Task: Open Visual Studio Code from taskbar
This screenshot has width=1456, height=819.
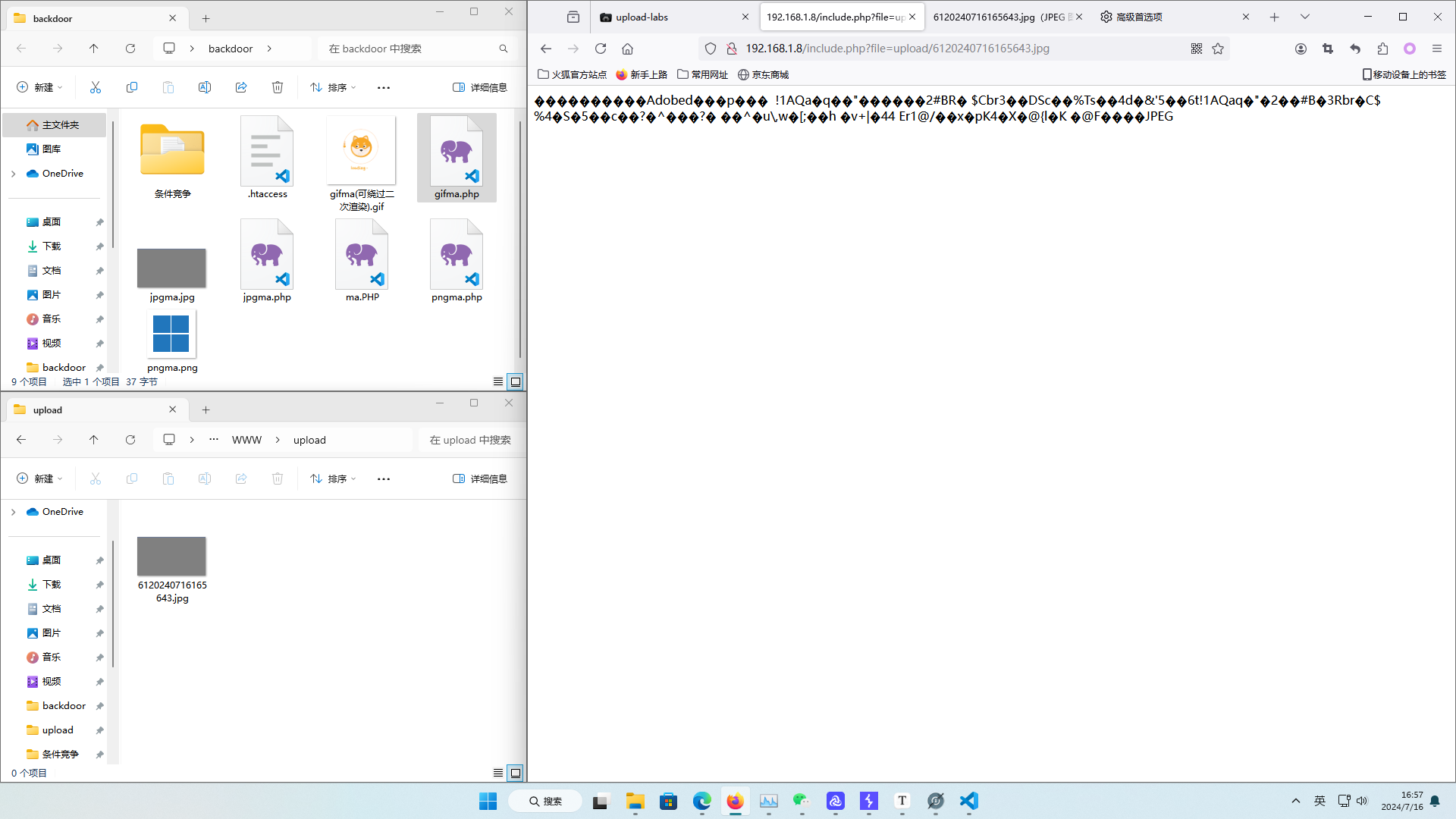Action: pyautogui.click(x=968, y=801)
